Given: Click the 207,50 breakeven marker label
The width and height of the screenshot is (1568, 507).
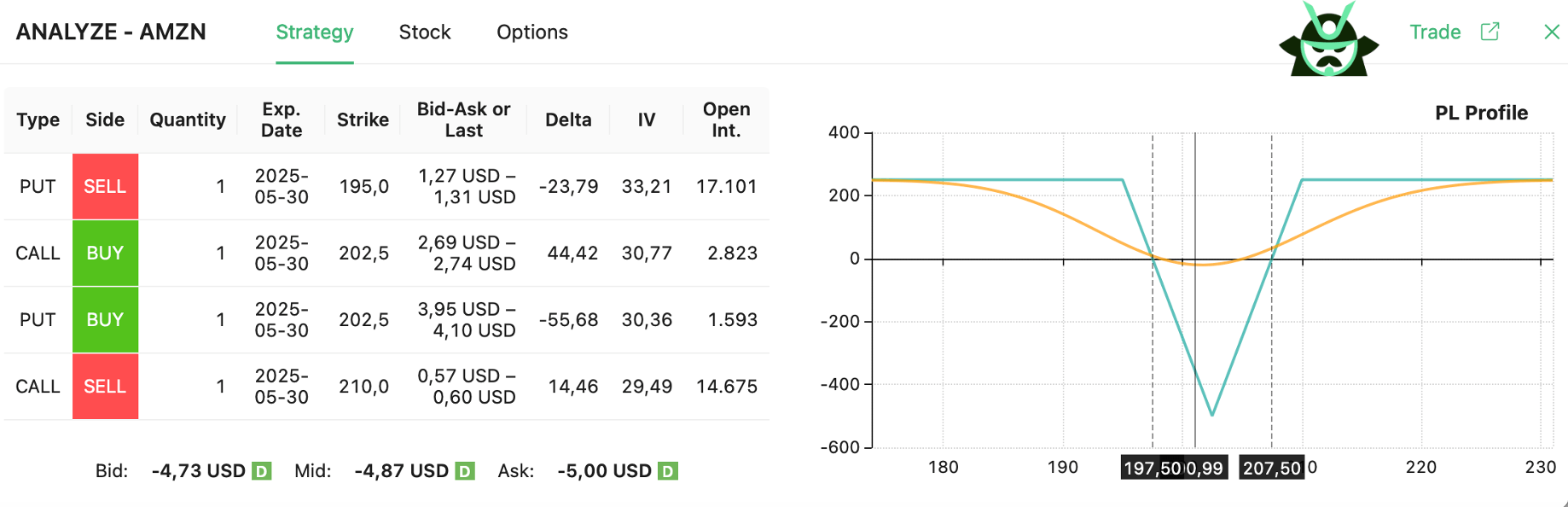Looking at the screenshot, I should [1271, 468].
